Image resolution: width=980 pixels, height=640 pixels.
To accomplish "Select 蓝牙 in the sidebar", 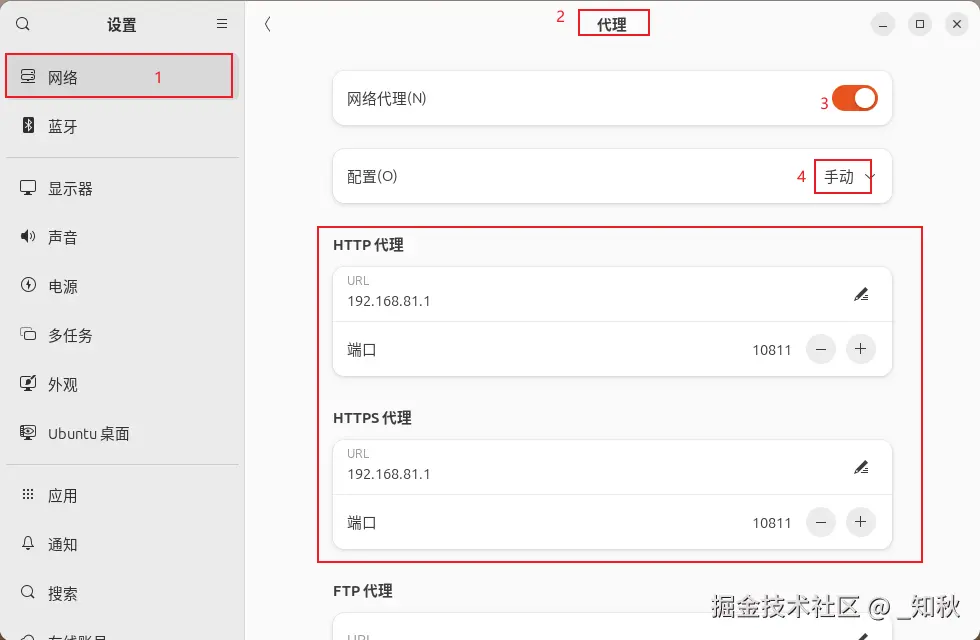I will (122, 126).
